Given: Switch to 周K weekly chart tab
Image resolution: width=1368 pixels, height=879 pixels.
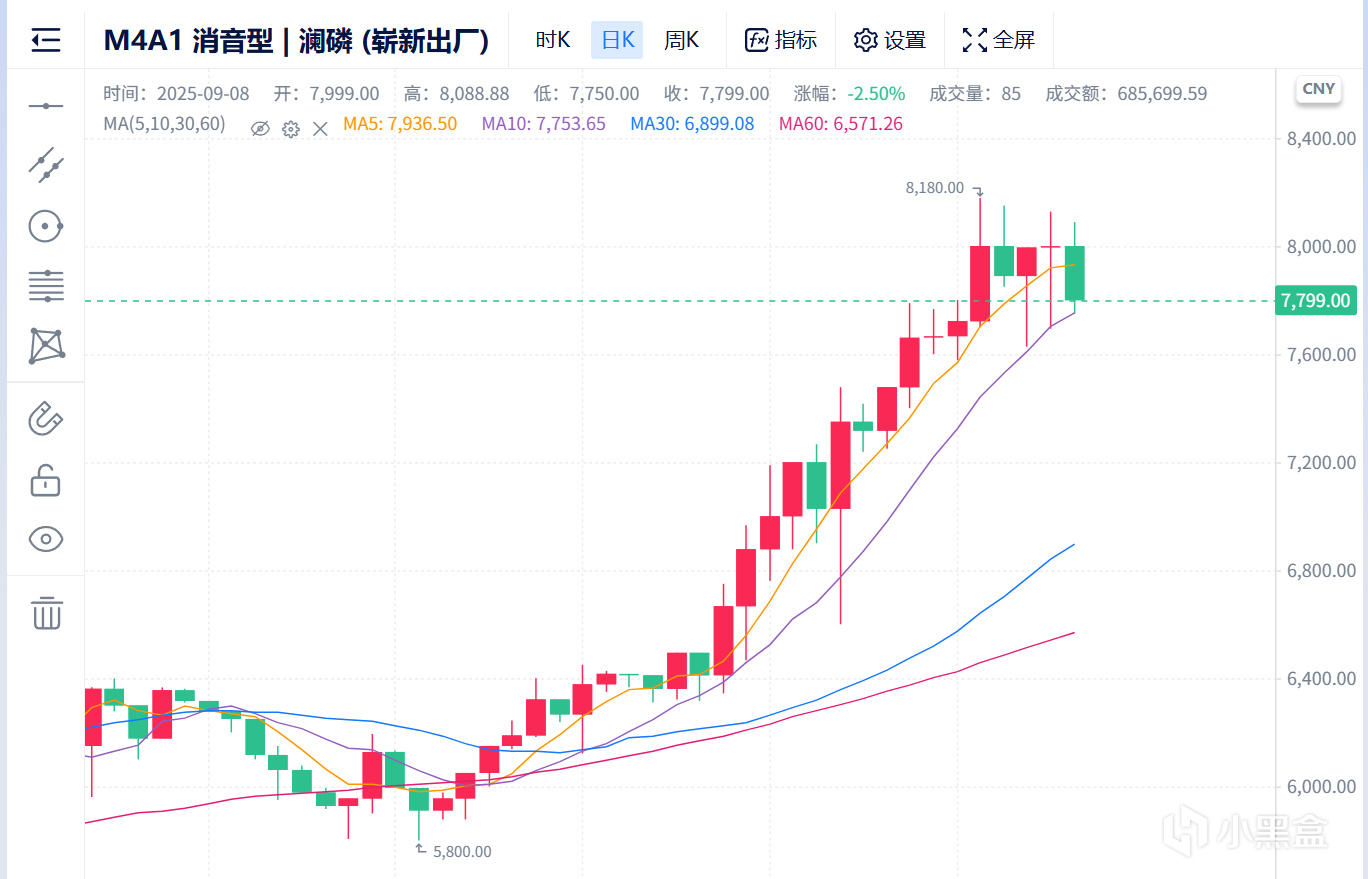Looking at the screenshot, I should tap(682, 40).
